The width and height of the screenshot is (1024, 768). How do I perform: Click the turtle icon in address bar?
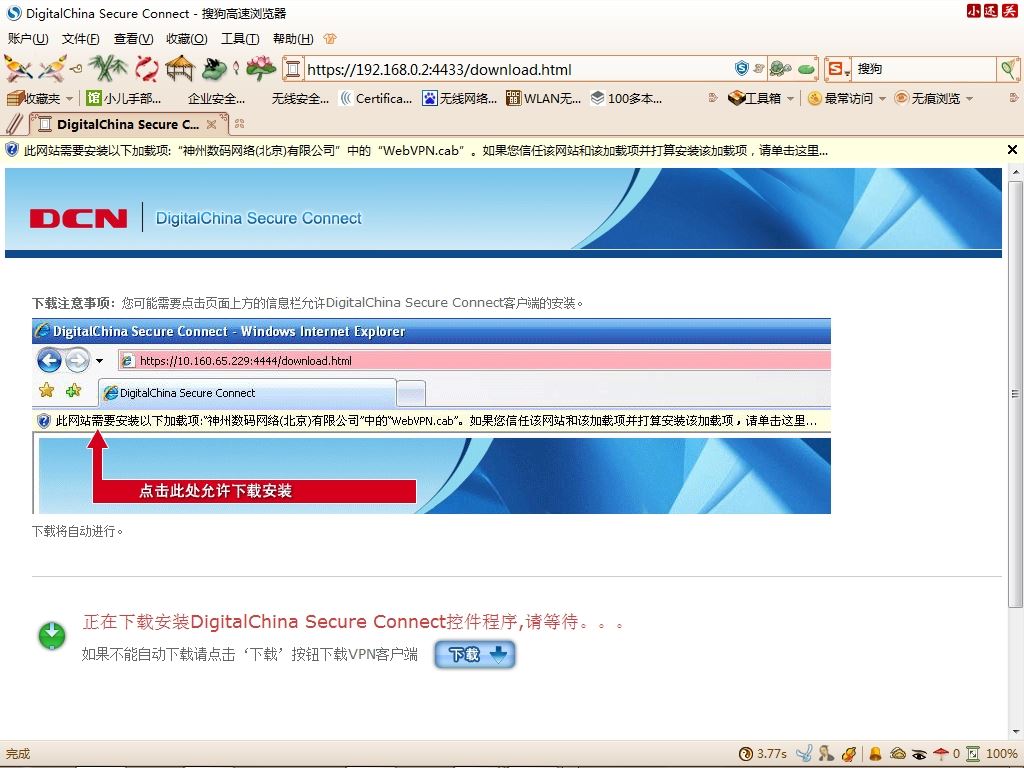pyautogui.click(x=780, y=68)
